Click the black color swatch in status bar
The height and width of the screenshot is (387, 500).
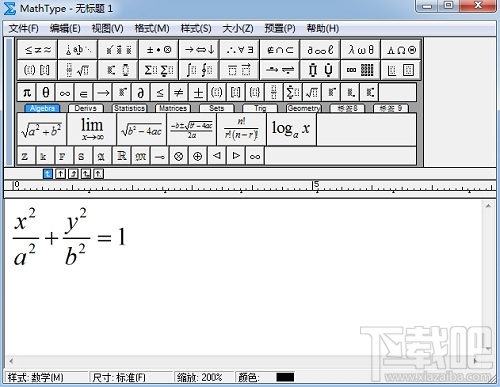click(285, 377)
